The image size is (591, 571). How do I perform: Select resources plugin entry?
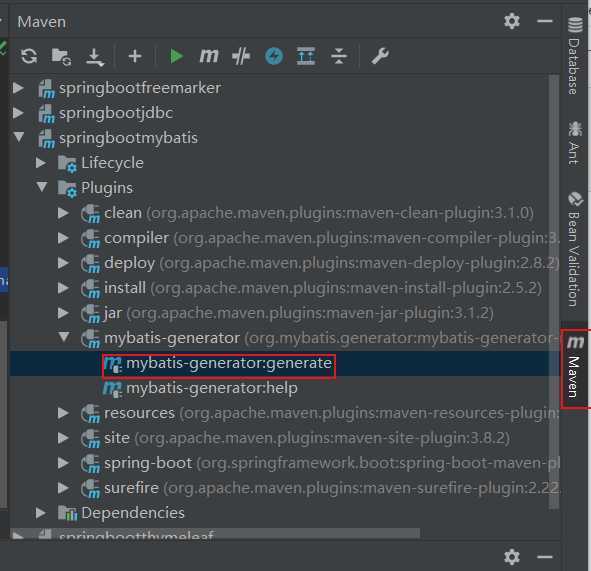tap(332, 413)
